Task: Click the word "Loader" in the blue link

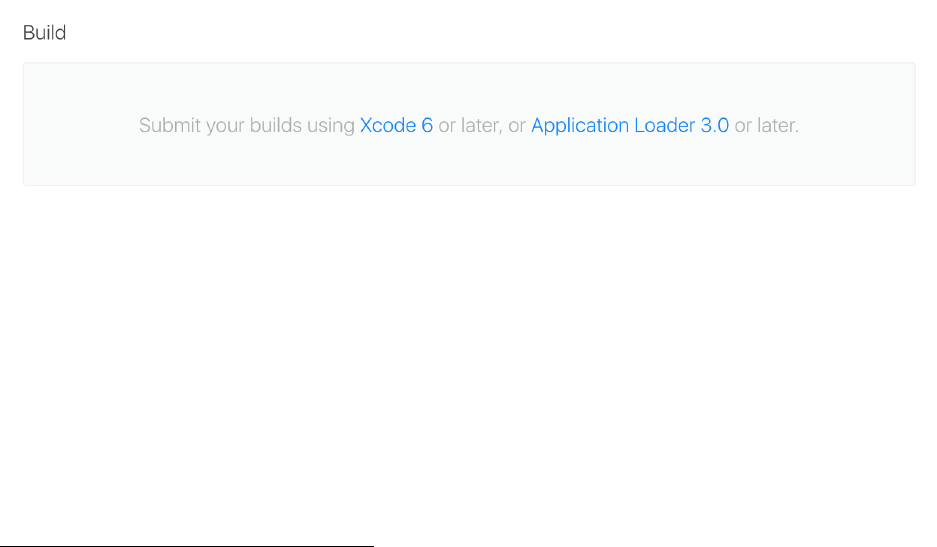Action: pos(664,126)
